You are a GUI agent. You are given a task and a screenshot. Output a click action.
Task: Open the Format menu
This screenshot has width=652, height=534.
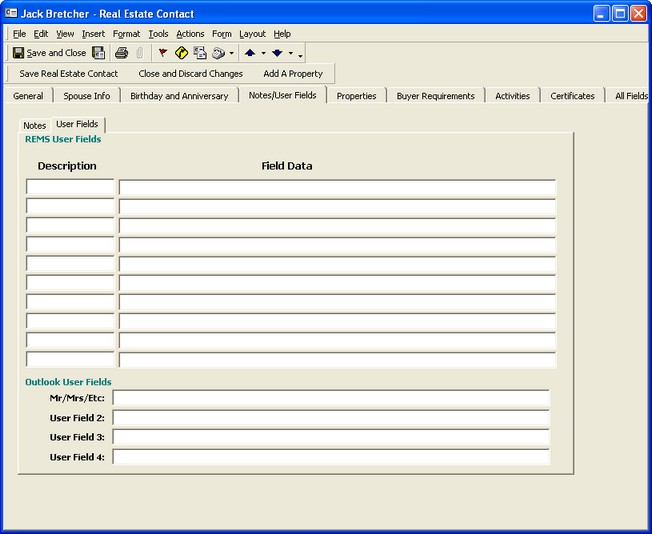click(x=126, y=34)
